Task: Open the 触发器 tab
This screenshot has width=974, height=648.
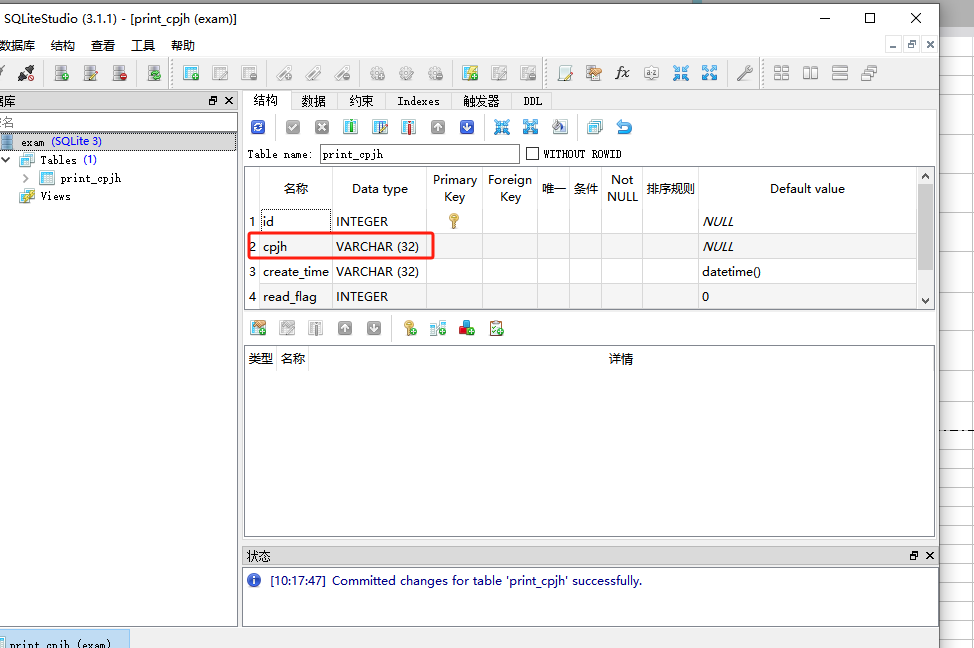Action: click(481, 101)
